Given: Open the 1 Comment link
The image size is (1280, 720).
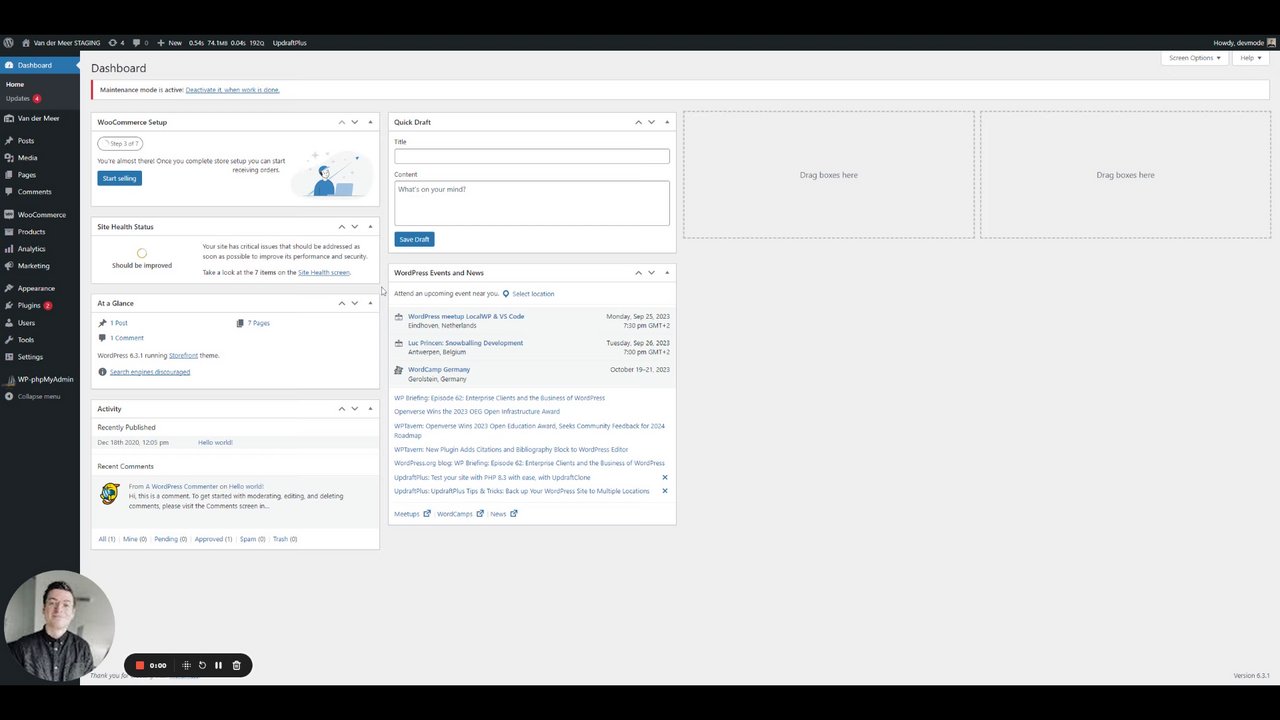Looking at the screenshot, I should (x=127, y=338).
